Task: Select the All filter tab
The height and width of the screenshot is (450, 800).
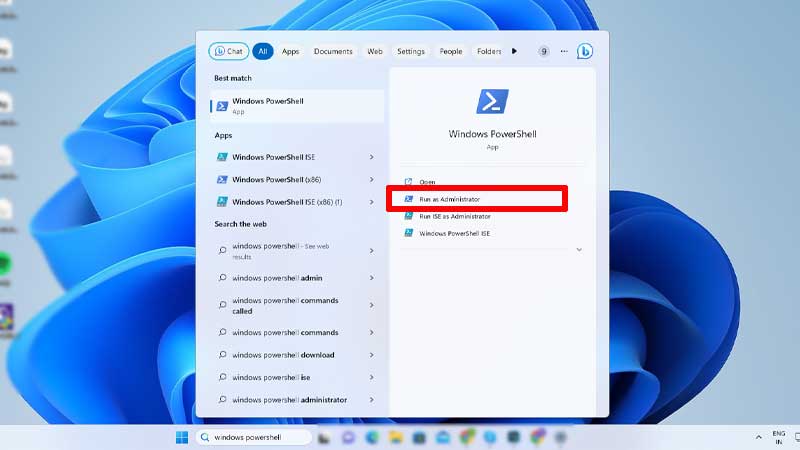Action: (x=263, y=51)
